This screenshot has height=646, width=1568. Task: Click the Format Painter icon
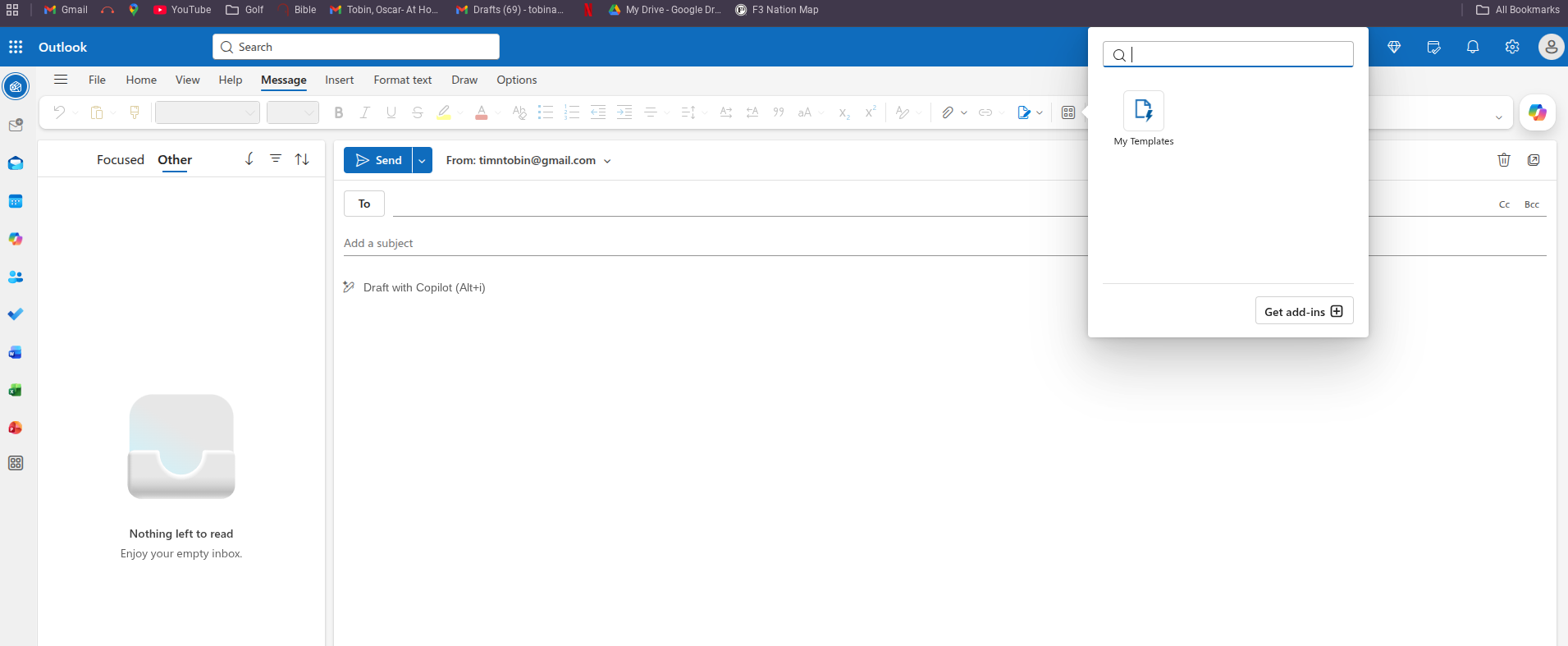[x=135, y=112]
